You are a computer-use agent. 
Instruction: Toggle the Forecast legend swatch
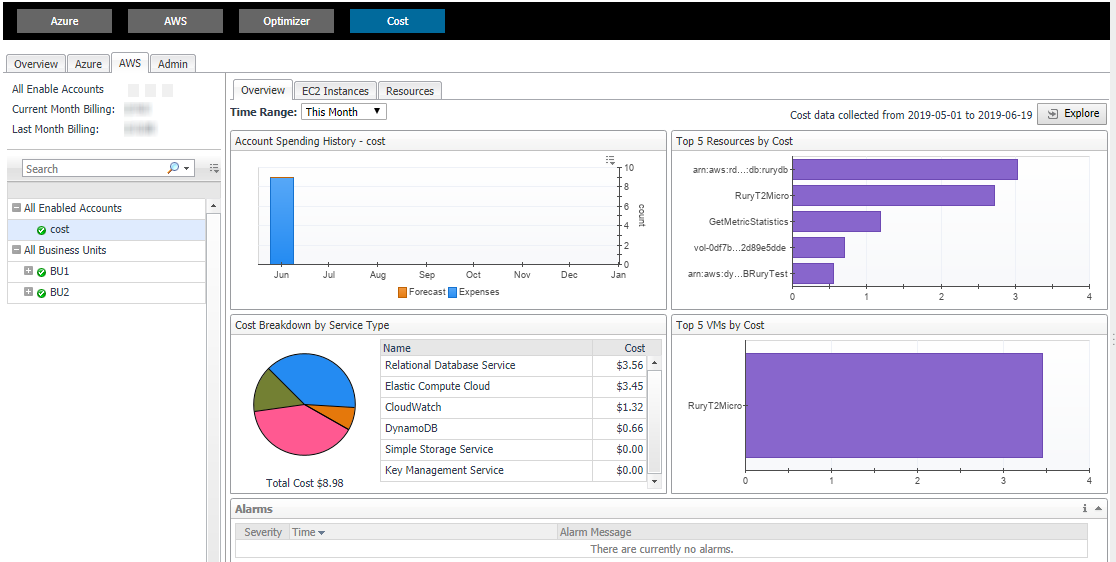402,292
